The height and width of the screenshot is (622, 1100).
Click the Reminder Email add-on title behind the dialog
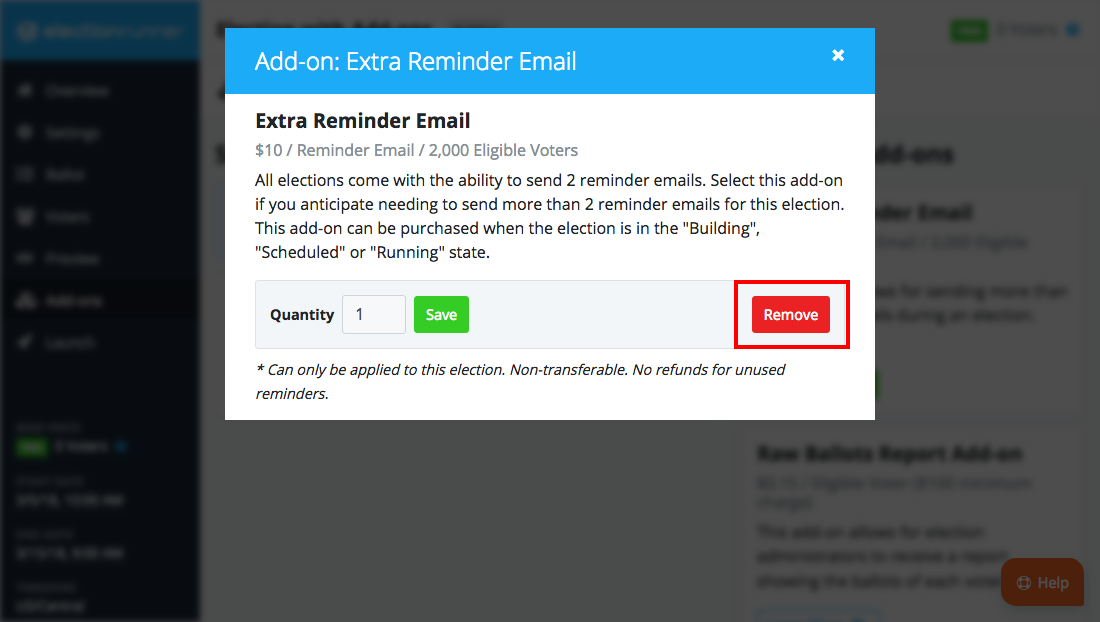(925, 212)
